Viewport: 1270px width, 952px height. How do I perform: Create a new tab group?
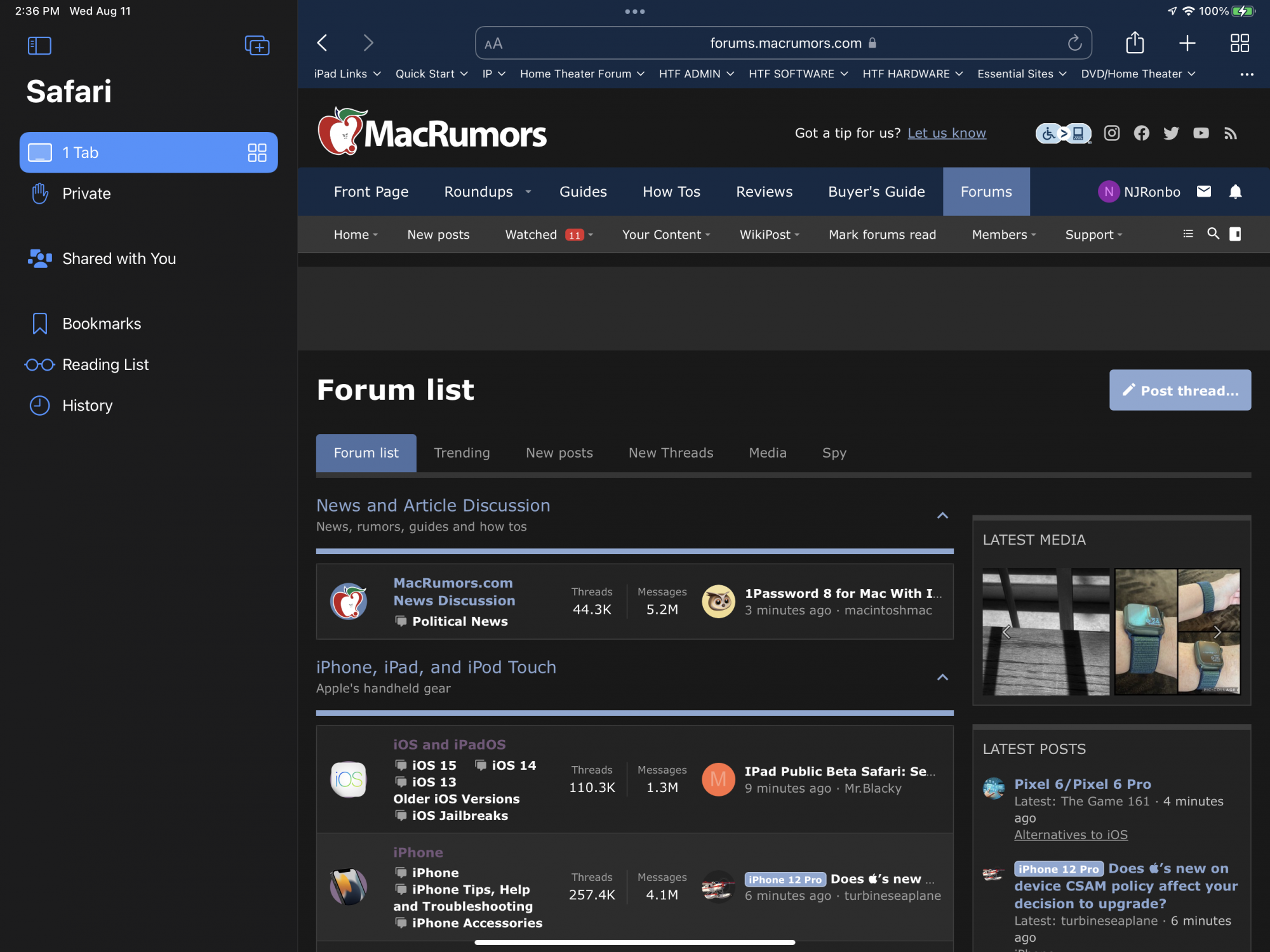click(x=257, y=46)
